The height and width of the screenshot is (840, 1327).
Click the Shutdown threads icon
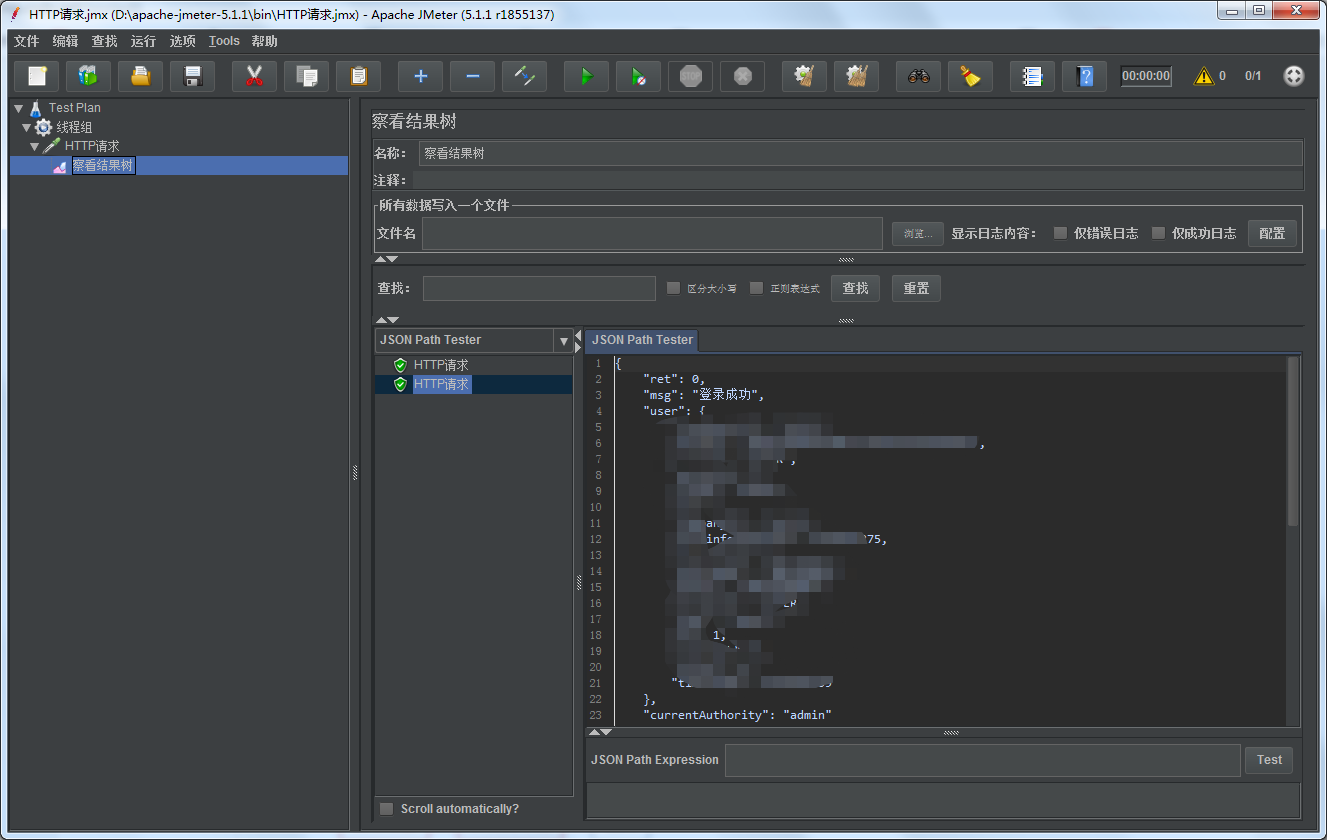click(743, 76)
